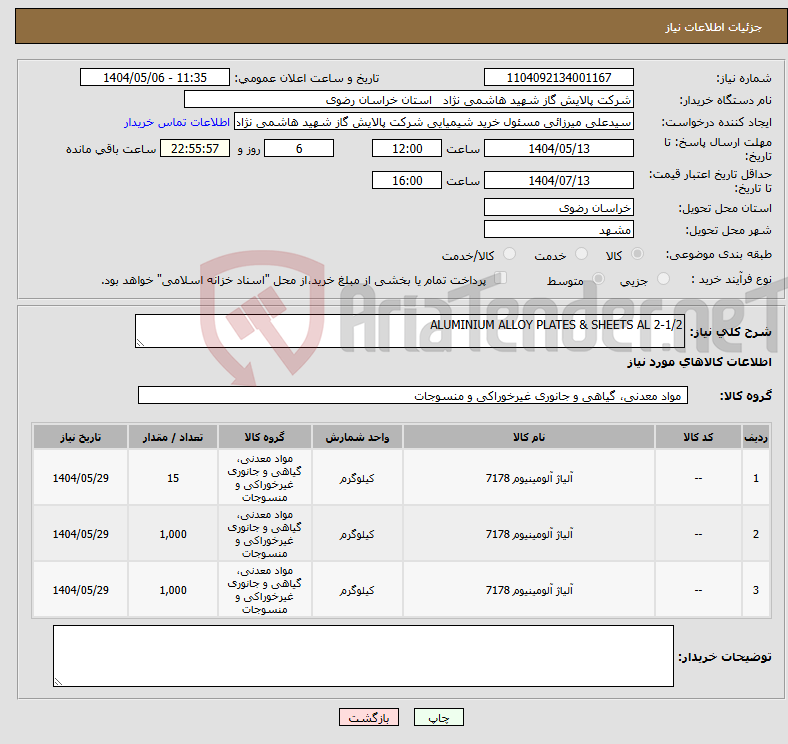Click row number 3 in the table
Image resolution: width=788 pixels, height=744 pixels.
point(755,590)
